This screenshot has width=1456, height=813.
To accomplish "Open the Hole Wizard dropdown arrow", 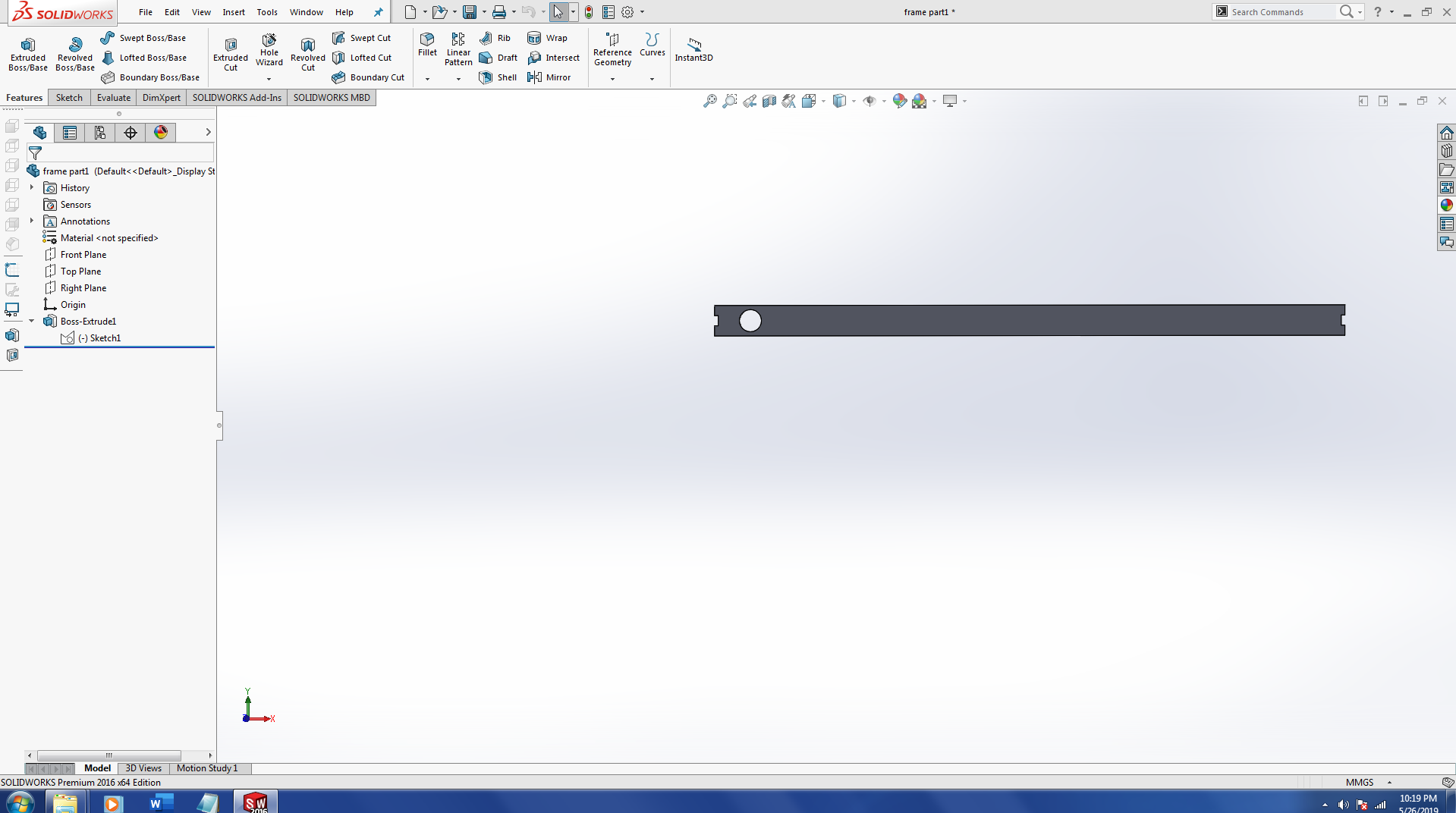I will point(269,79).
